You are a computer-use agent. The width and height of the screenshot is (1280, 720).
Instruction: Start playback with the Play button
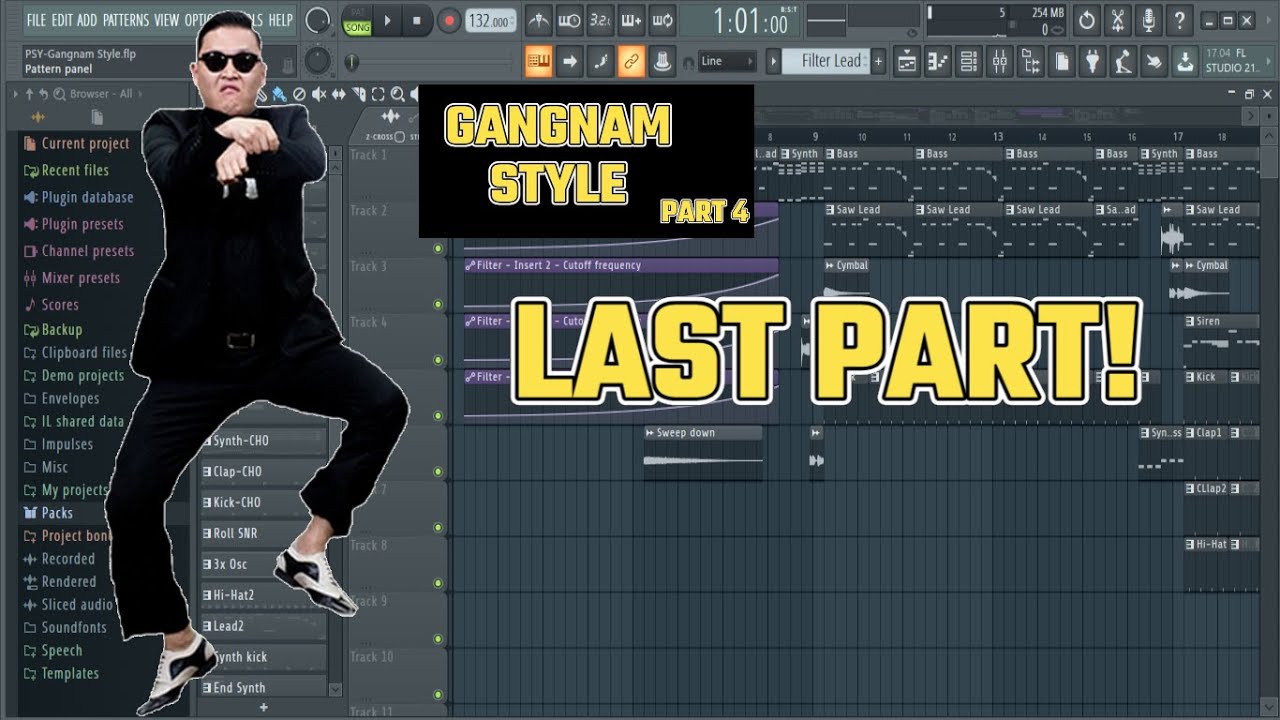[388, 20]
